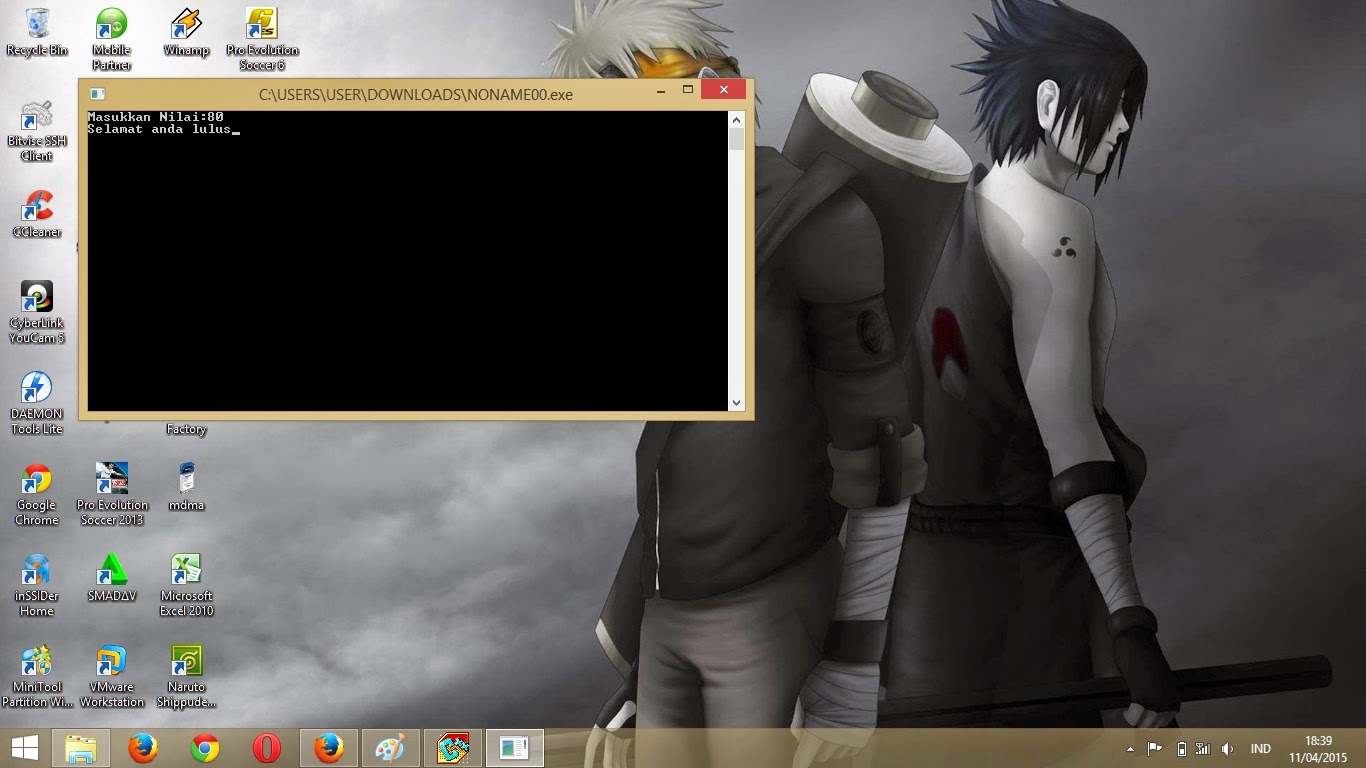Open the Factory desktop shortcut label
The image size is (1366, 768).
(186, 429)
